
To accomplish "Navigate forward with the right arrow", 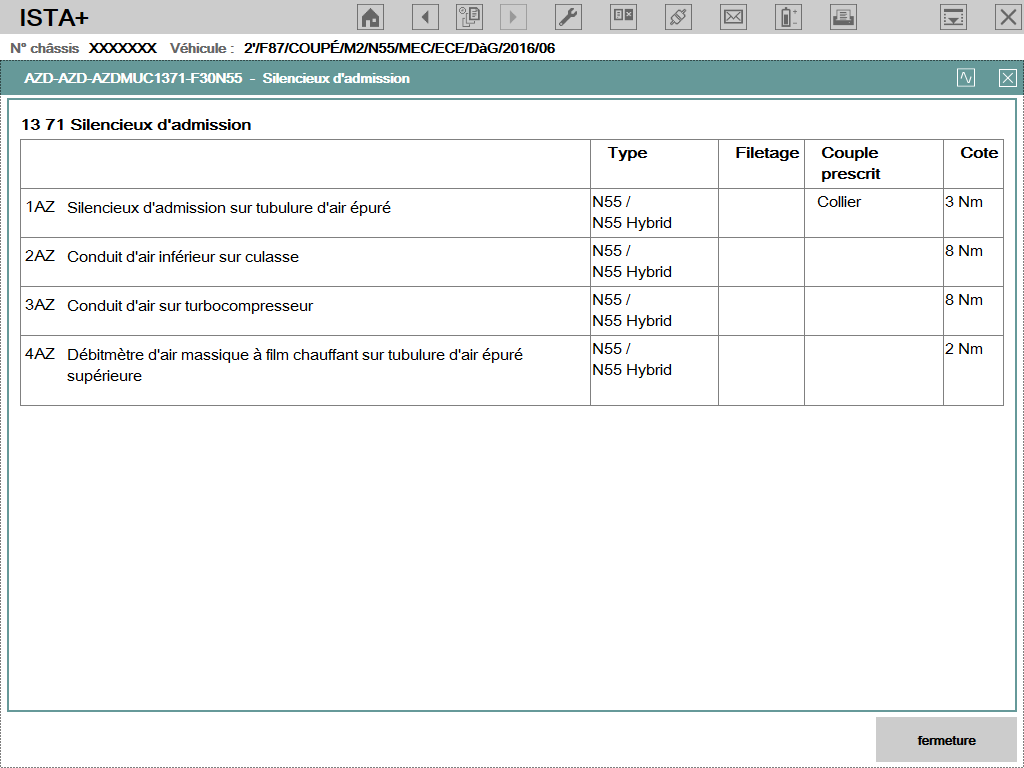I will tap(513, 17).
